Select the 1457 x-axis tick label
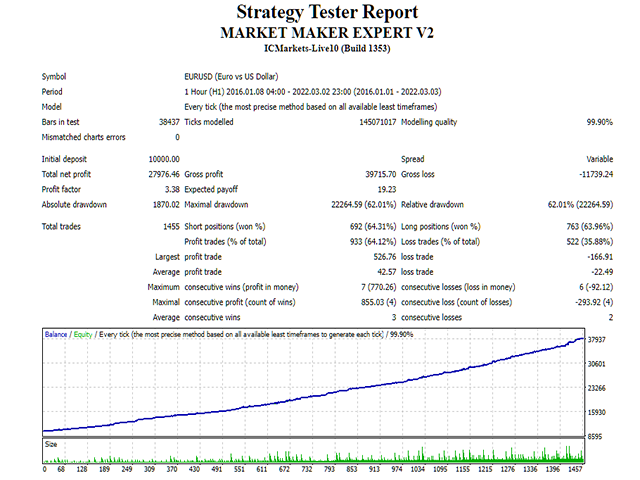Viewport: 640px width, 480px height. (575, 469)
